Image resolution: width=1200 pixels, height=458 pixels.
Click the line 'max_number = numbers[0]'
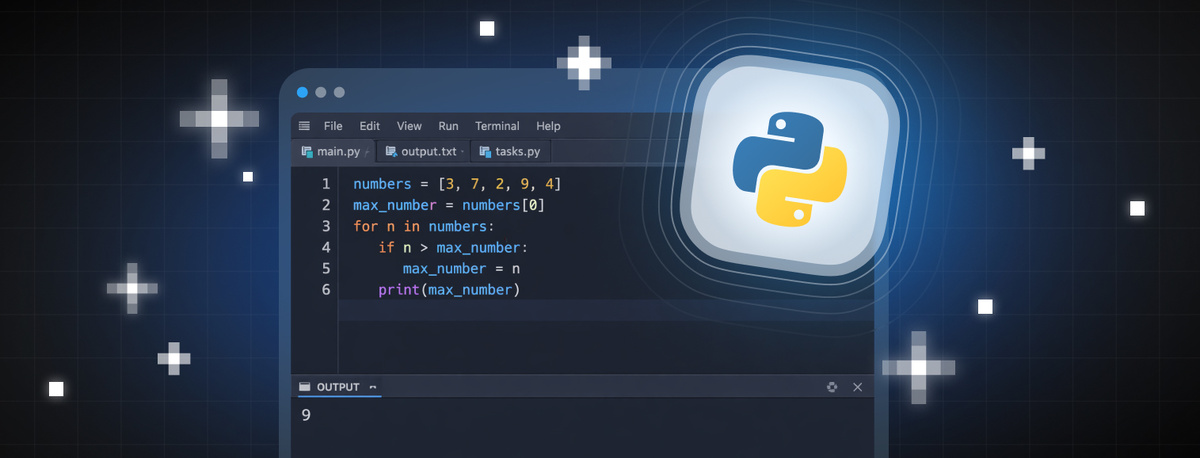pyautogui.click(x=449, y=205)
